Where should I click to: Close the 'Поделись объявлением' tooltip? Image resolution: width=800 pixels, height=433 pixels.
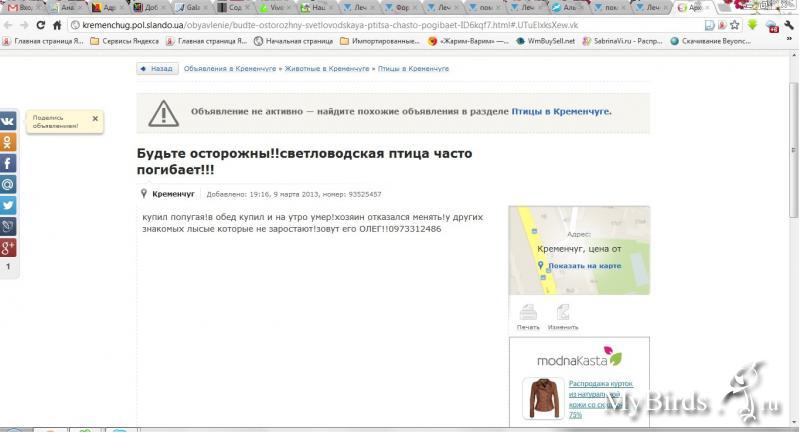click(x=95, y=118)
